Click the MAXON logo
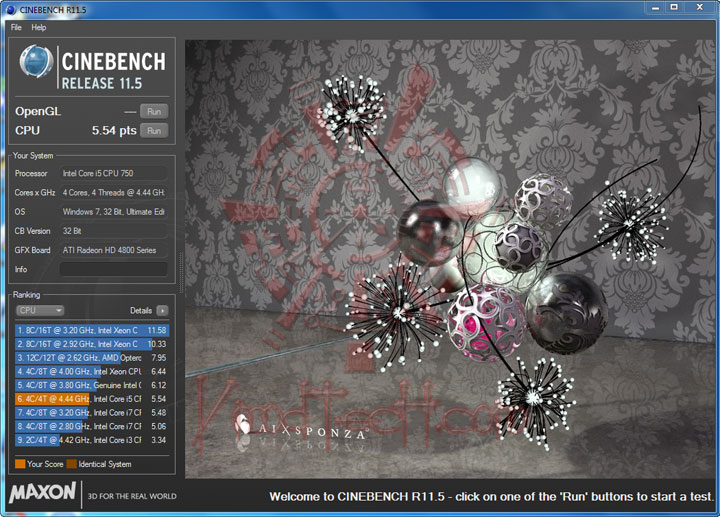The width and height of the screenshot is (720, 517). coord(42,493)
